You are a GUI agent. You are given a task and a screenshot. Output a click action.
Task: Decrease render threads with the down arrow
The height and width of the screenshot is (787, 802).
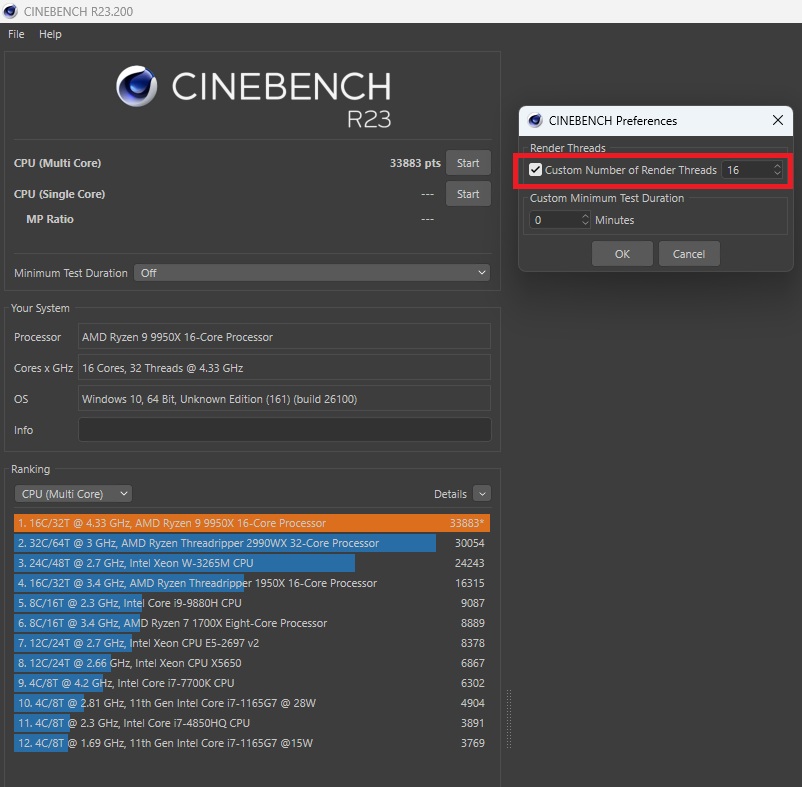pos(777,174)
